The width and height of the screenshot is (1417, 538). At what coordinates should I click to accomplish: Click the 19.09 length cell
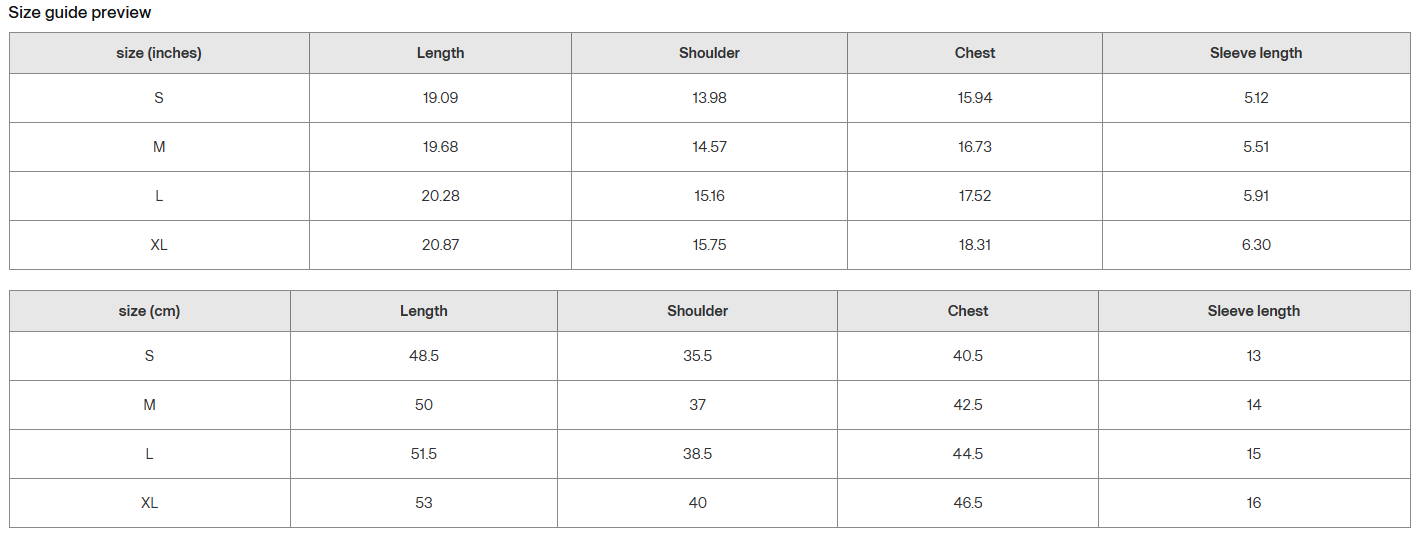coord(440,98)
